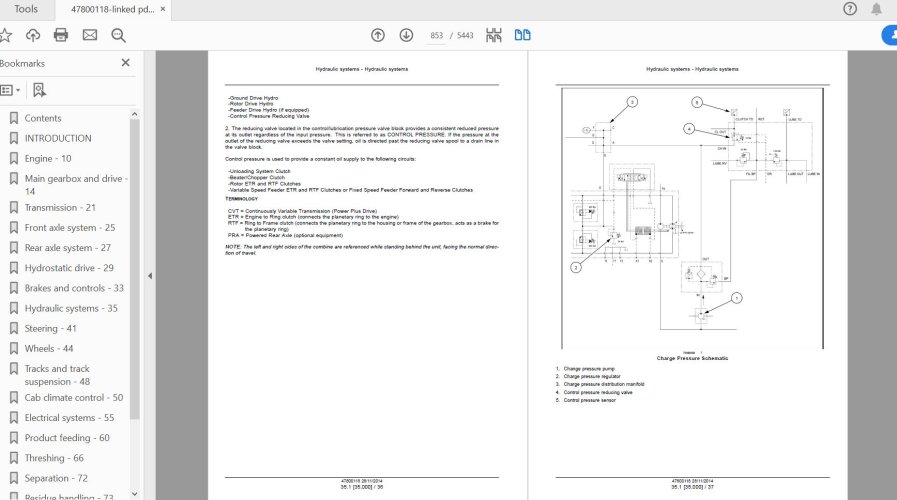Open the Separation - 72 bookmark
The width and height of the screenshot is (897, 500).
click(56, 478)
